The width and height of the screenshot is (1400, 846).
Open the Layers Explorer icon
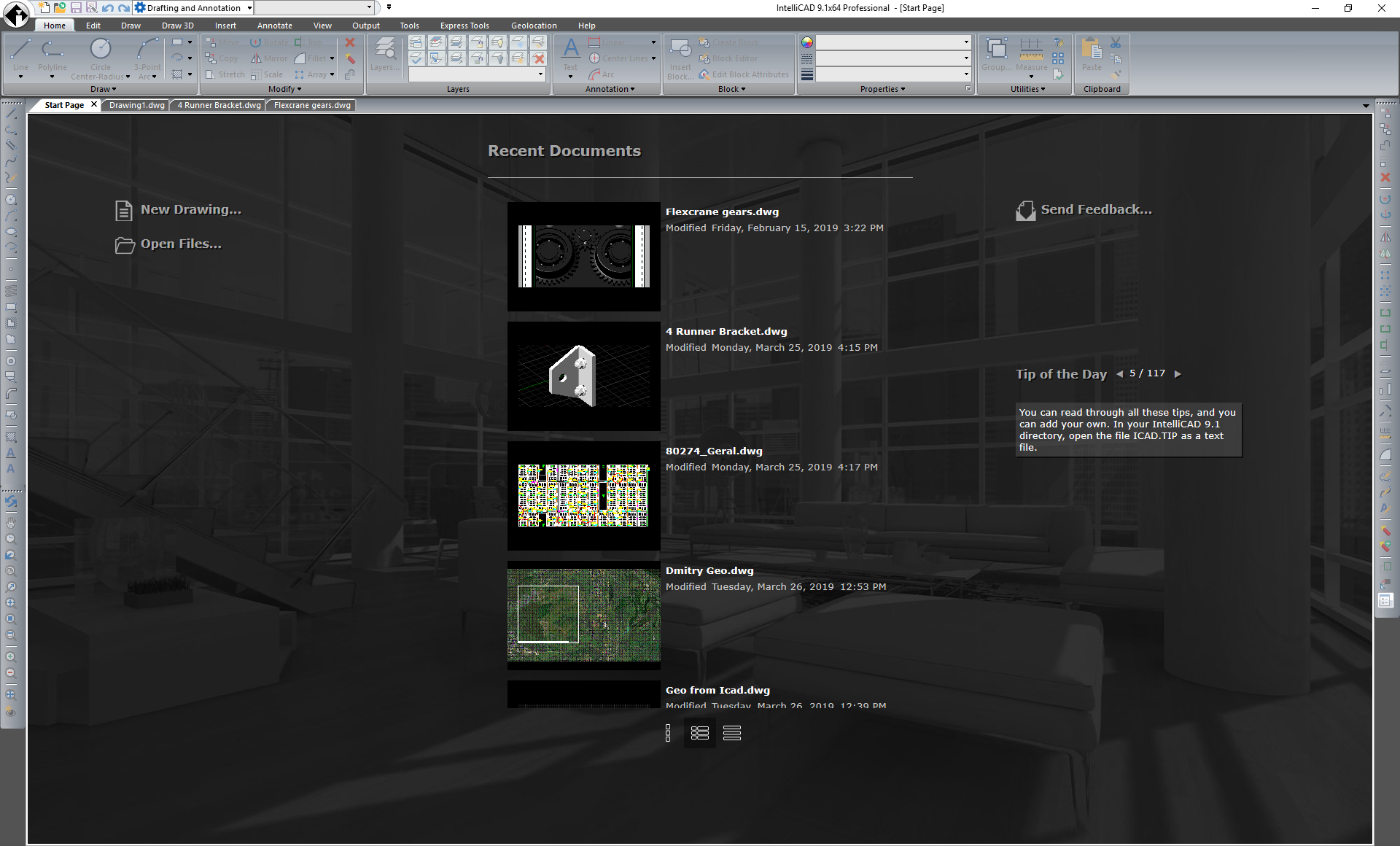(x=384, y=53)
